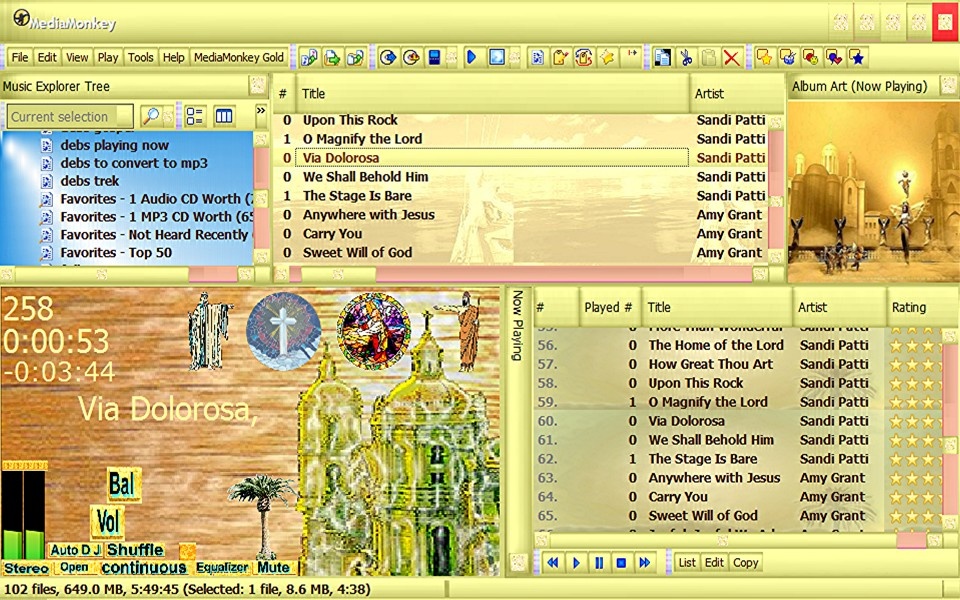Image resolution: width=960 pixels, height=600 pixels.
Task: Enable Auto DJ in the player
Action: pos(77,550)
